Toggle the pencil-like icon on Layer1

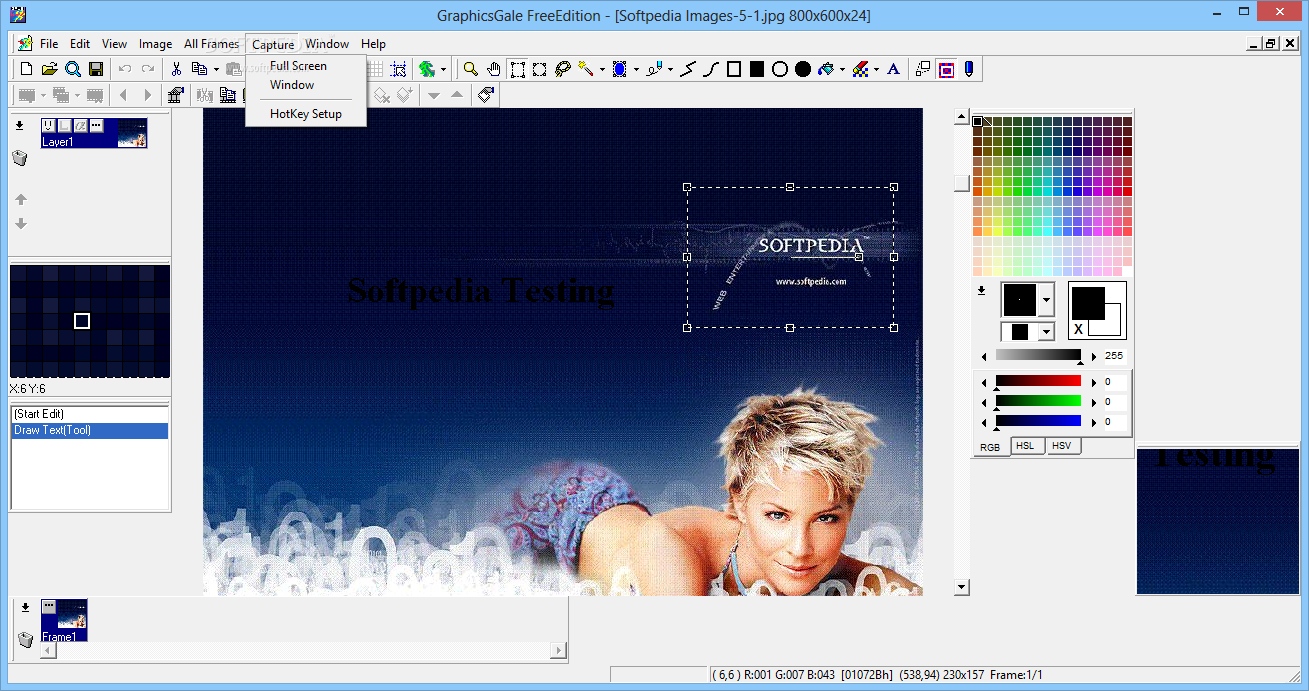(x=80, y=126)
